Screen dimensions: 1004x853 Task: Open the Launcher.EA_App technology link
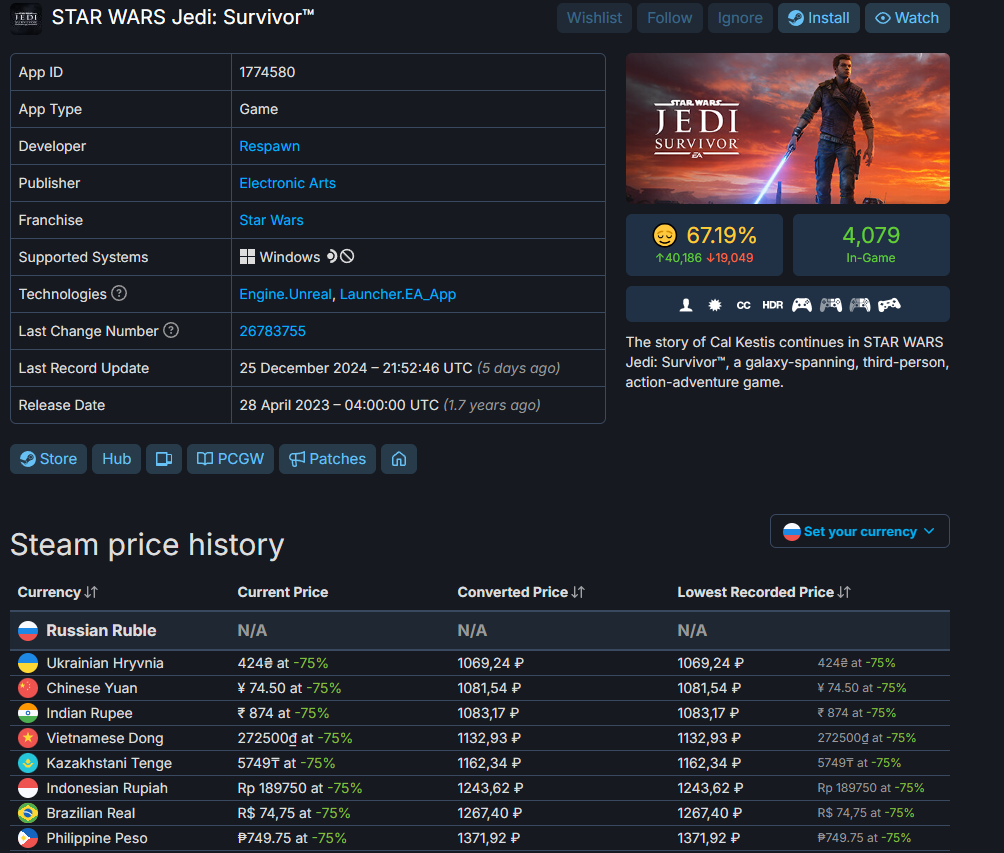(398, 294)
